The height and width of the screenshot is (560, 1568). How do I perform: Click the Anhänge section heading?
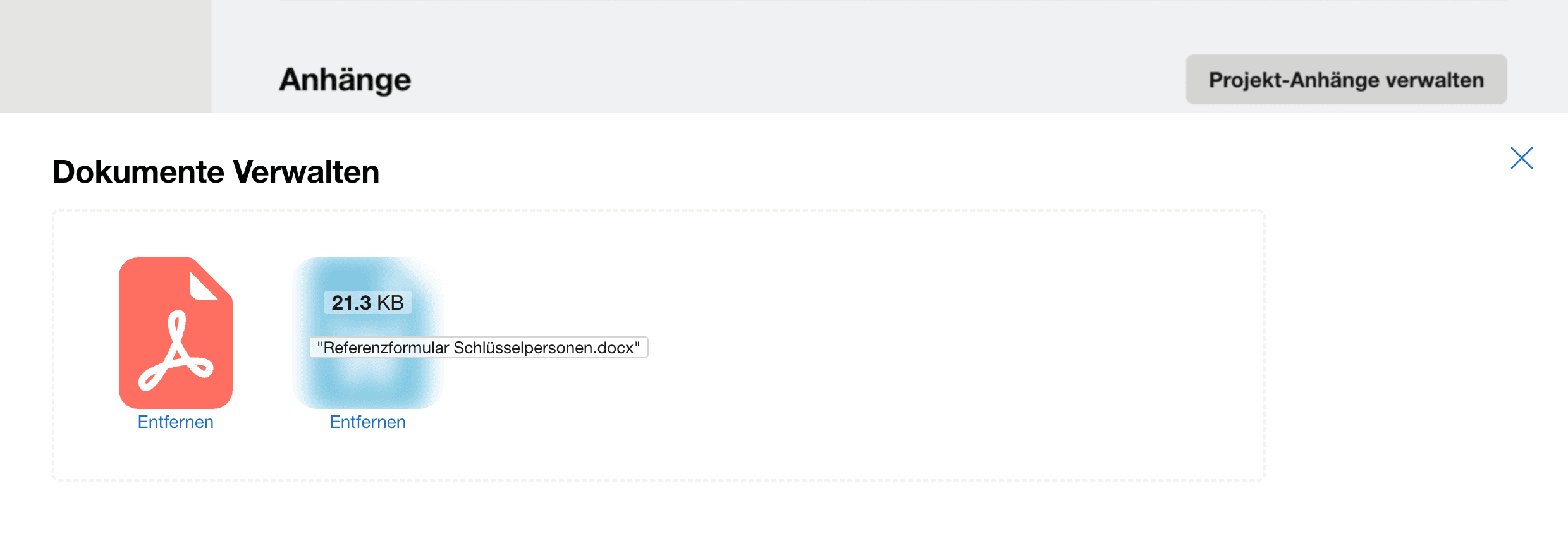[345, 80]
